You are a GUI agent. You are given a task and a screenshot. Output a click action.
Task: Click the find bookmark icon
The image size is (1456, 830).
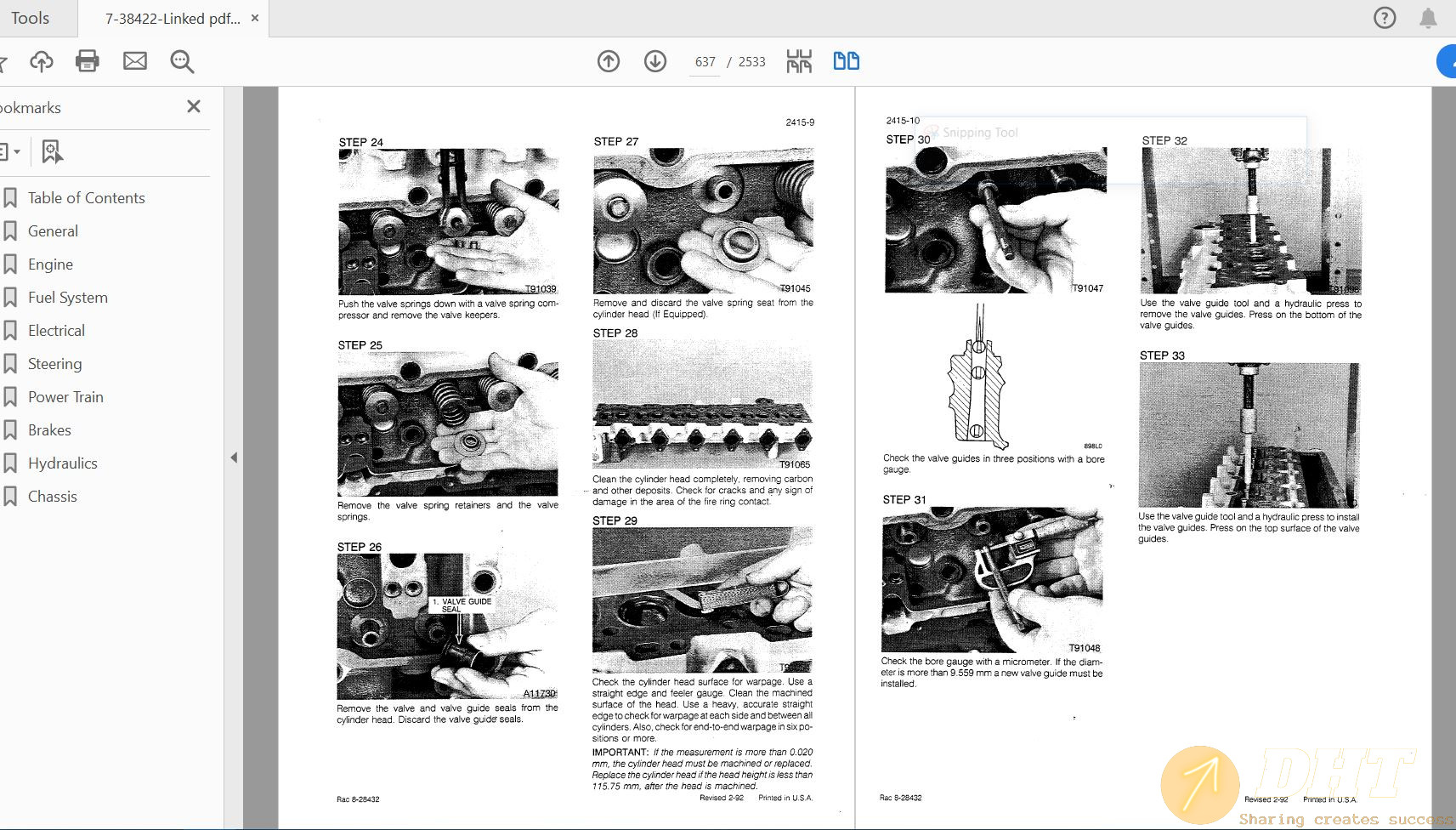(52, 152)
